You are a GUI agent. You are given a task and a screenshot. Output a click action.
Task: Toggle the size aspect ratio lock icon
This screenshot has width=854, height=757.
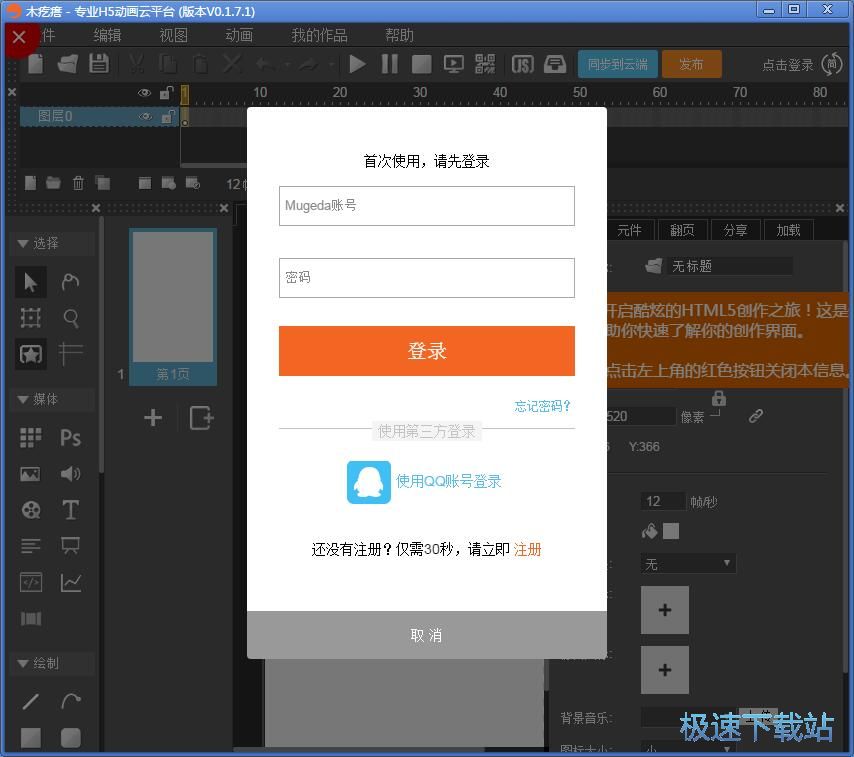point(717,399)
